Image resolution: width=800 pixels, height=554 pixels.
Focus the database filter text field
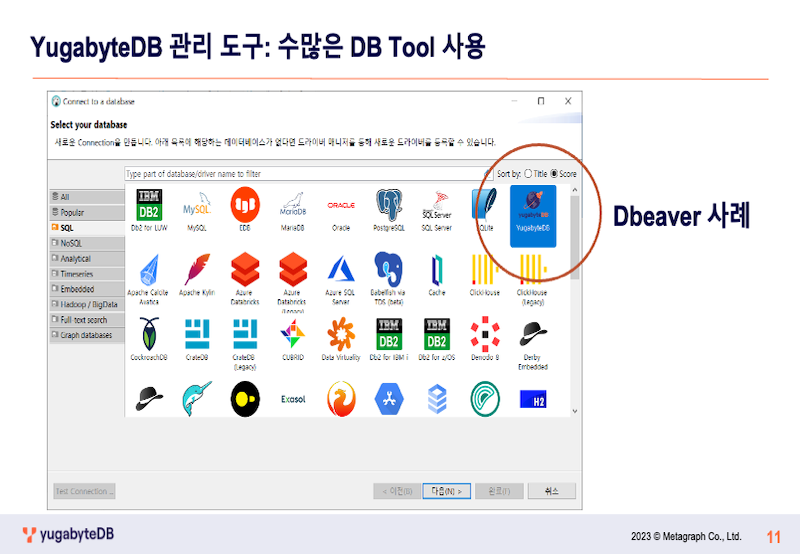point(303,173)
